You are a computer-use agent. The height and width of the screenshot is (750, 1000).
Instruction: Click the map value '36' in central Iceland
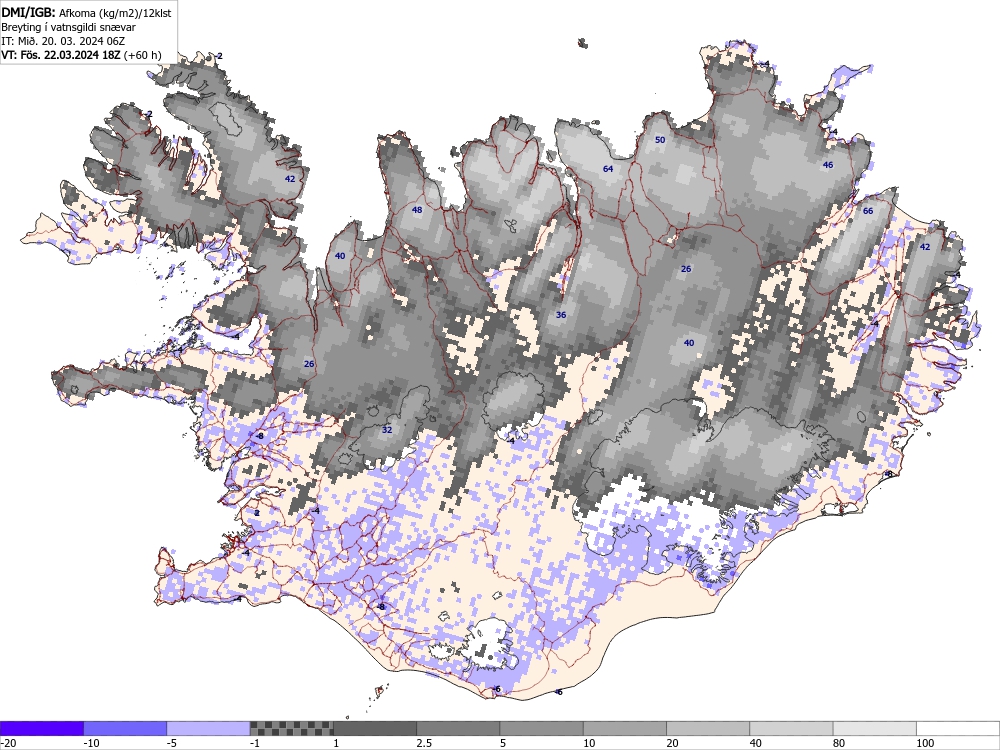(x=561, y=315)
